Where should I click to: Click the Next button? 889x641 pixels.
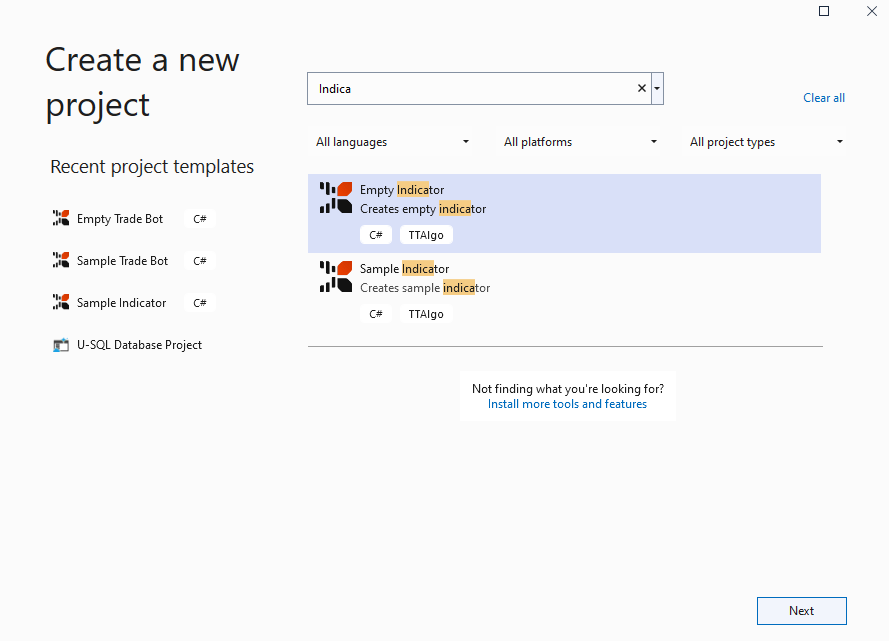(802, 611)
